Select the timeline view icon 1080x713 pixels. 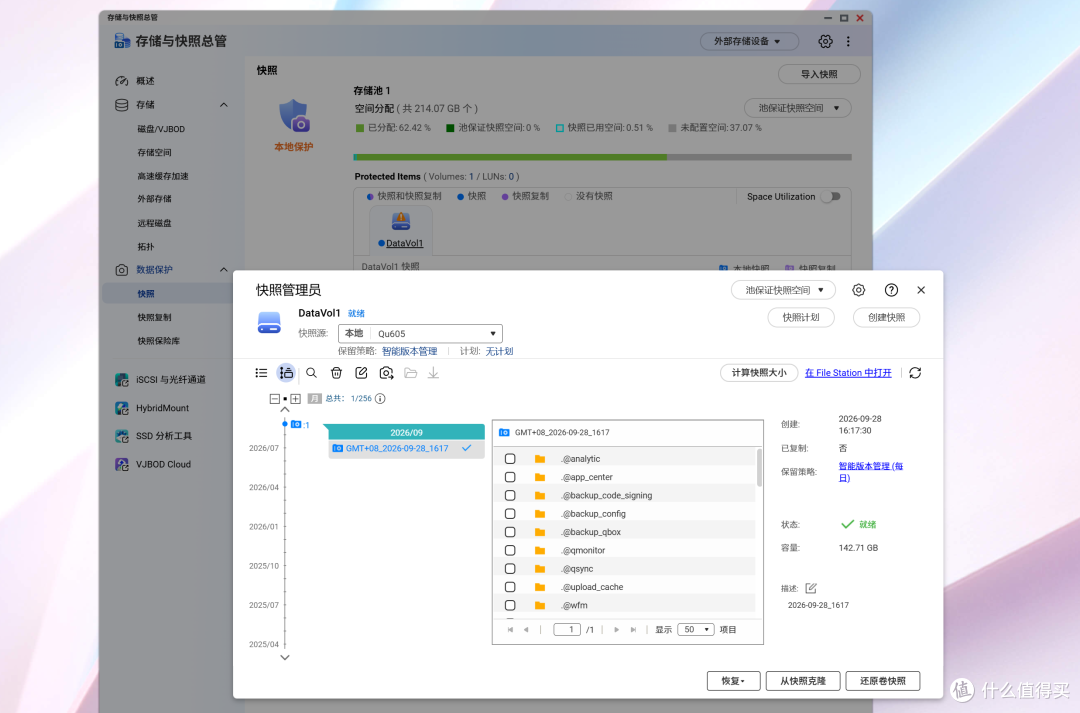tap(286, 373)
